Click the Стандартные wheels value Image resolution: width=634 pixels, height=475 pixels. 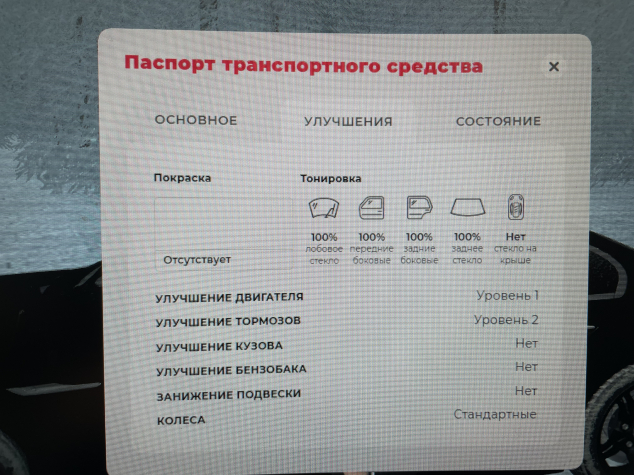tap(495, 414)
